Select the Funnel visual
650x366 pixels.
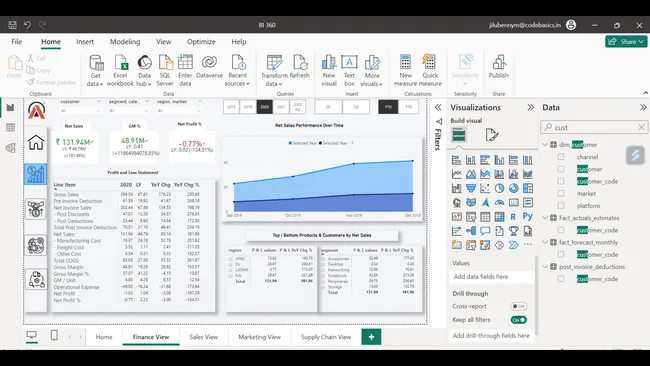click(x=471, y=188)
